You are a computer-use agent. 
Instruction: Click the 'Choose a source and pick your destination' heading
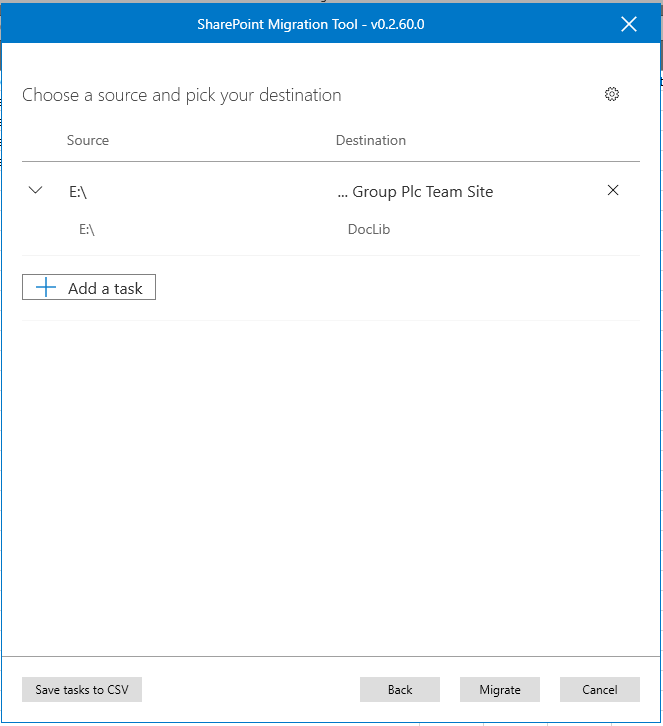(x=182, y=95)
